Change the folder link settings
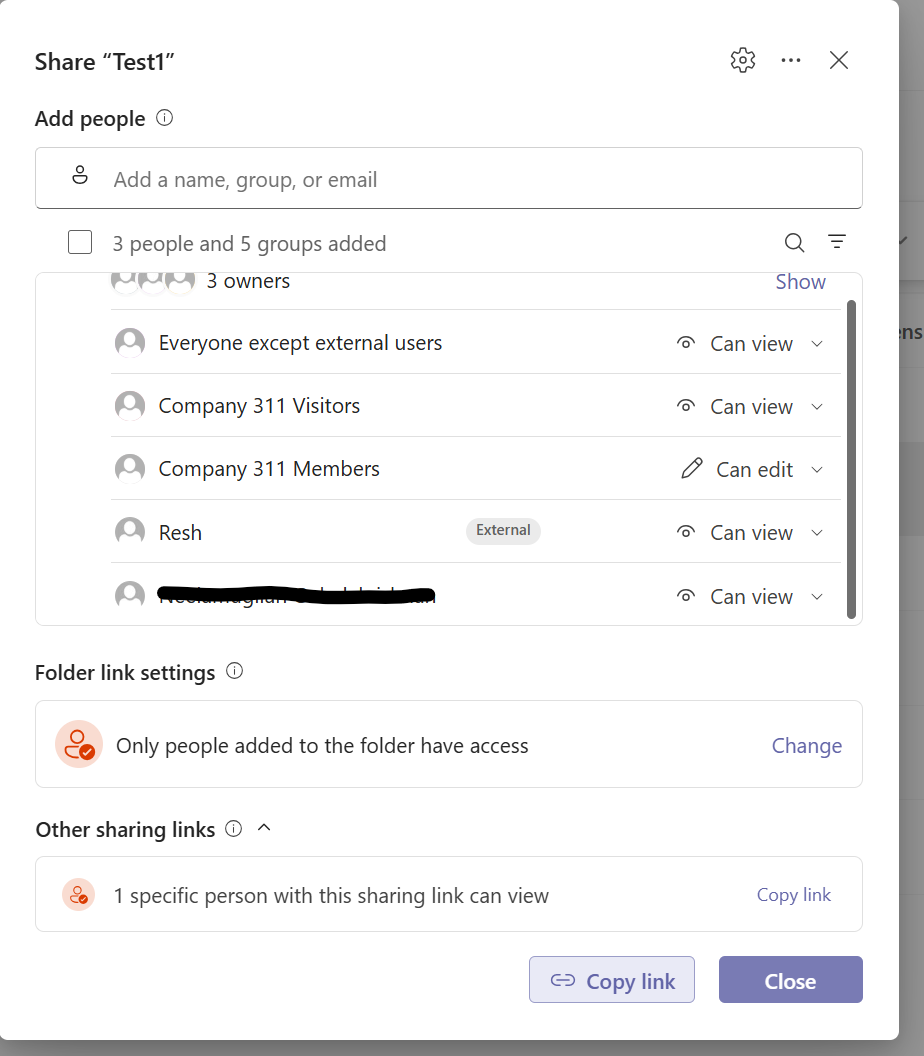Viewport: 924px width, 1056px height. click(807, 746)
